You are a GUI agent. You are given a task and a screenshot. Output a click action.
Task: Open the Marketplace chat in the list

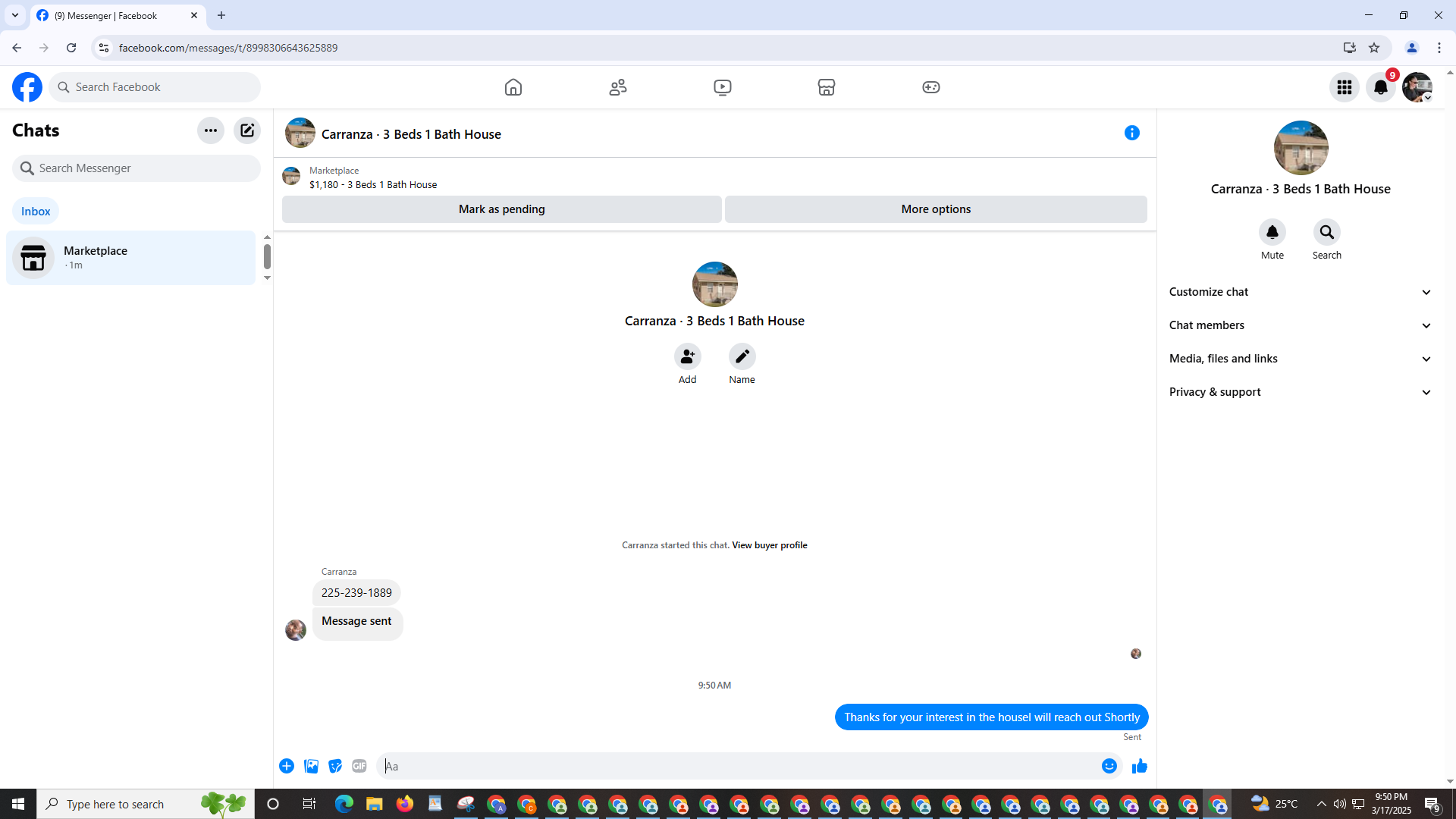(131, 258)
